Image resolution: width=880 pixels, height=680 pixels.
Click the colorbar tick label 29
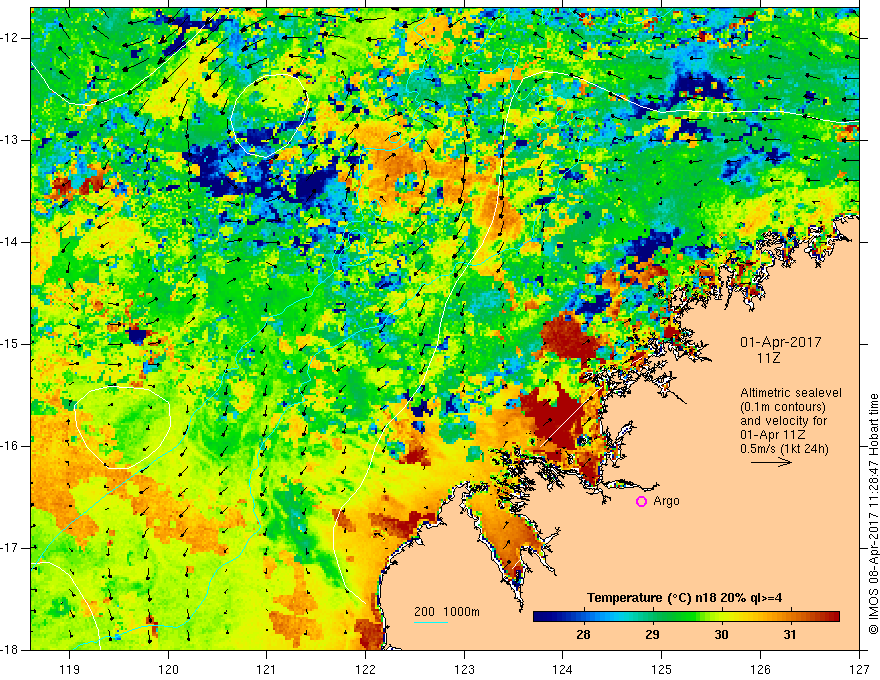pyautogui.click(x=652, y=635)
